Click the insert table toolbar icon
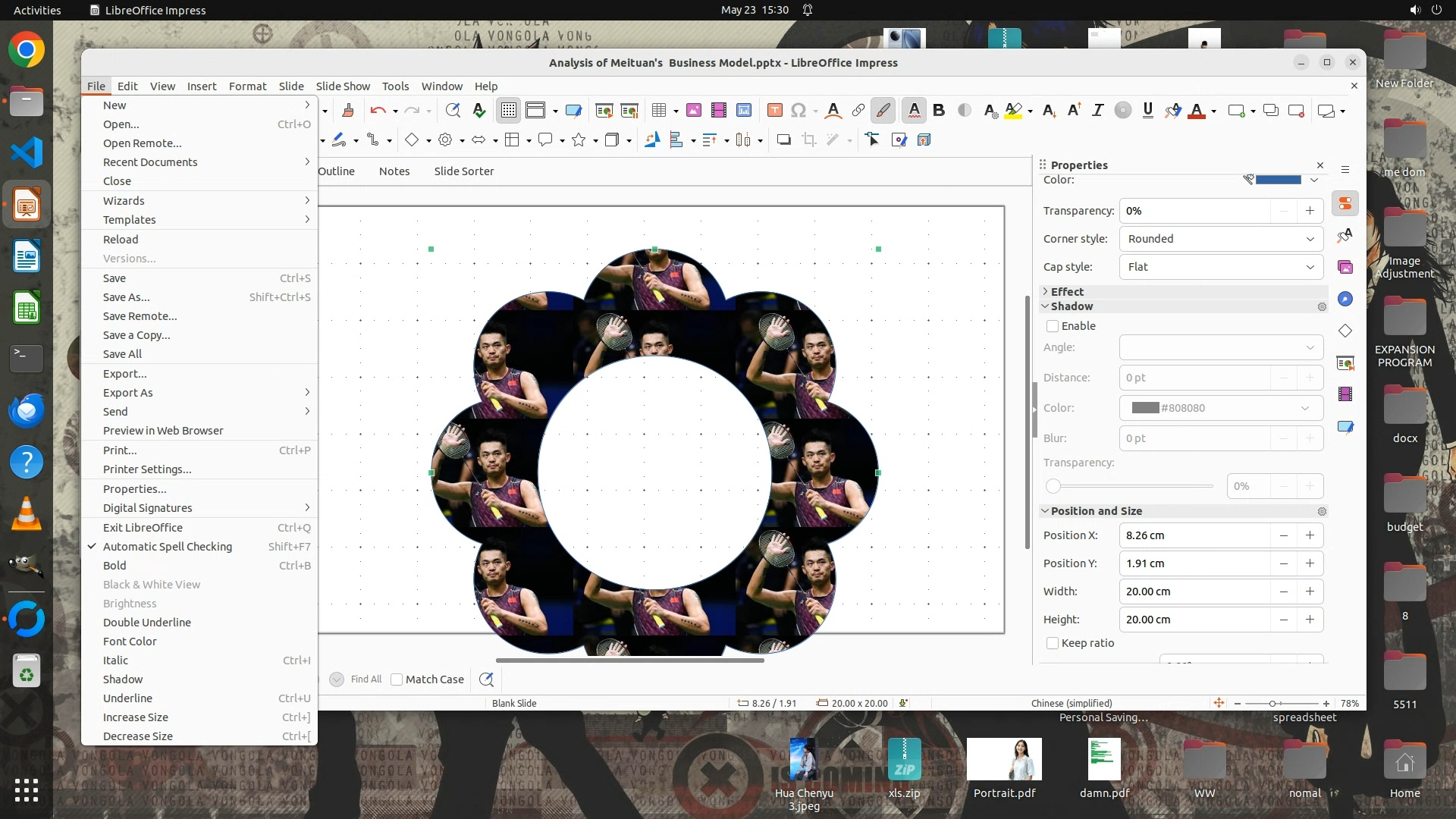 [658, 111]
